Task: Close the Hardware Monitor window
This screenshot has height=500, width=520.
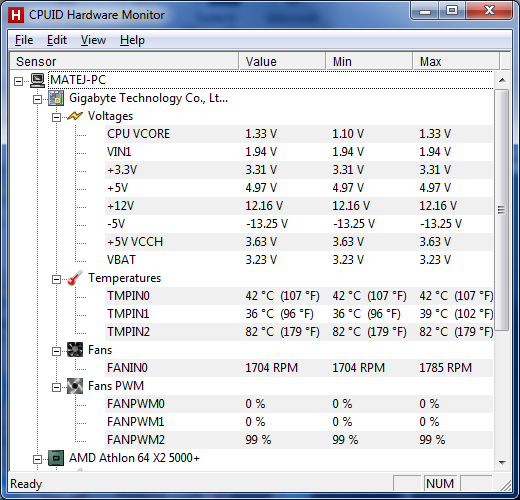Action: click(489, 11)
